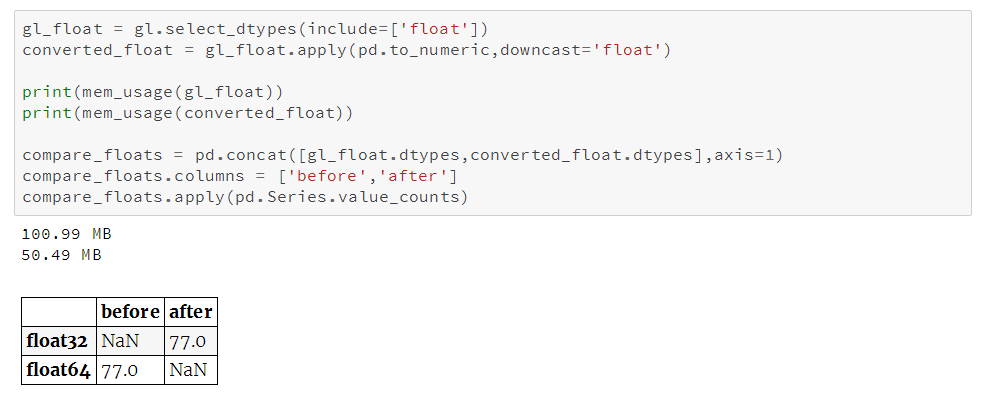Click the converted_float assignment code line
This screenshot has height=398, width=990.
pyautogui.click(x=347, y=50)
